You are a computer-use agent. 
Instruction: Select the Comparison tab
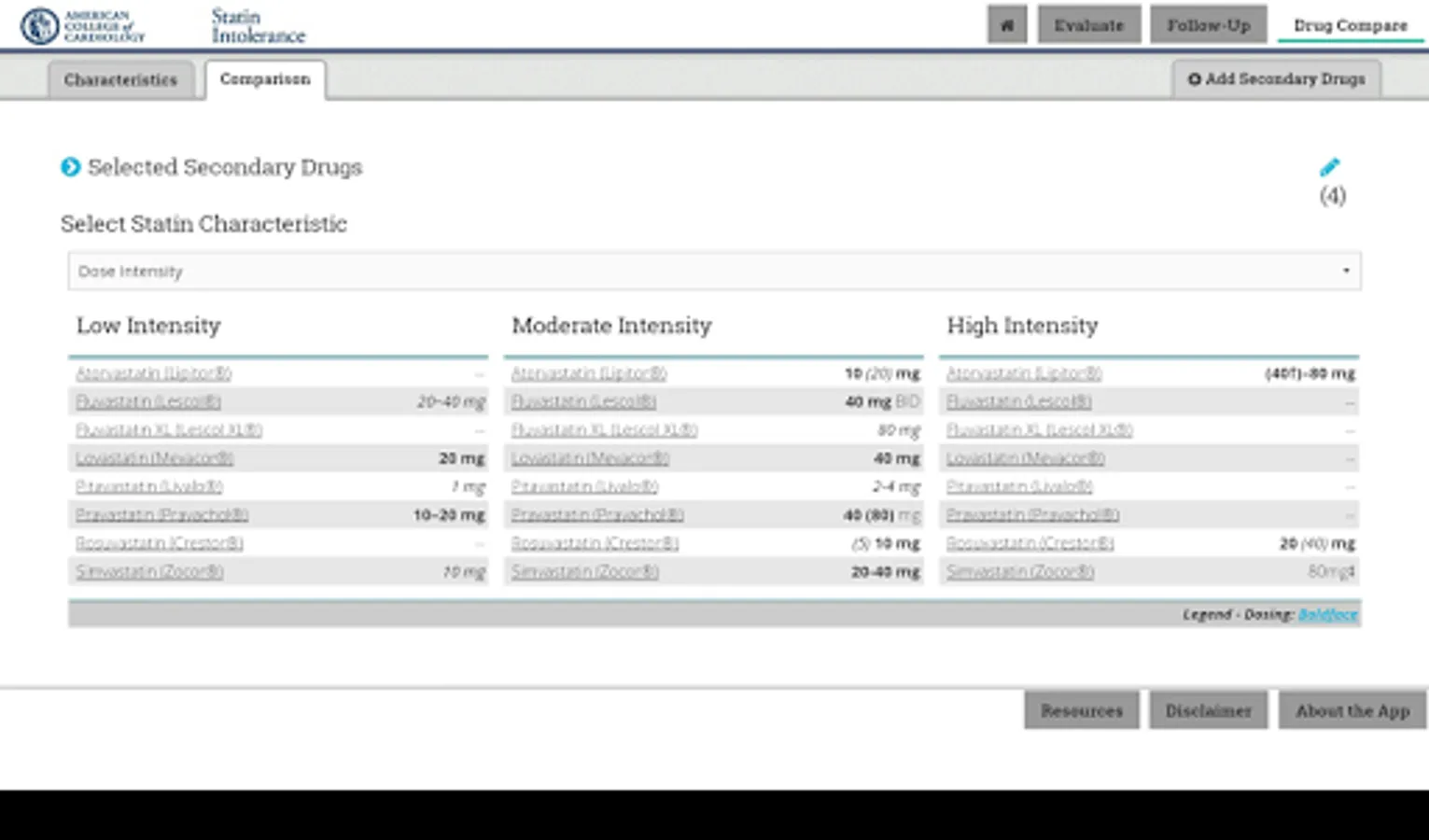coord(265,79)
